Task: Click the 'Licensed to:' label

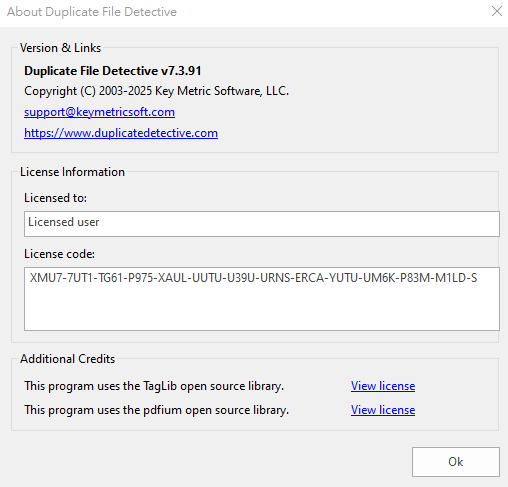Action: pyautogui.click(x=55, y=198)
